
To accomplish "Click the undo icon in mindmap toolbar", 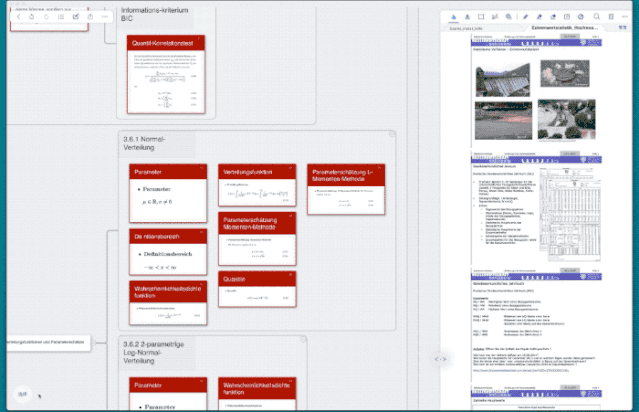I will coord(33,17).
